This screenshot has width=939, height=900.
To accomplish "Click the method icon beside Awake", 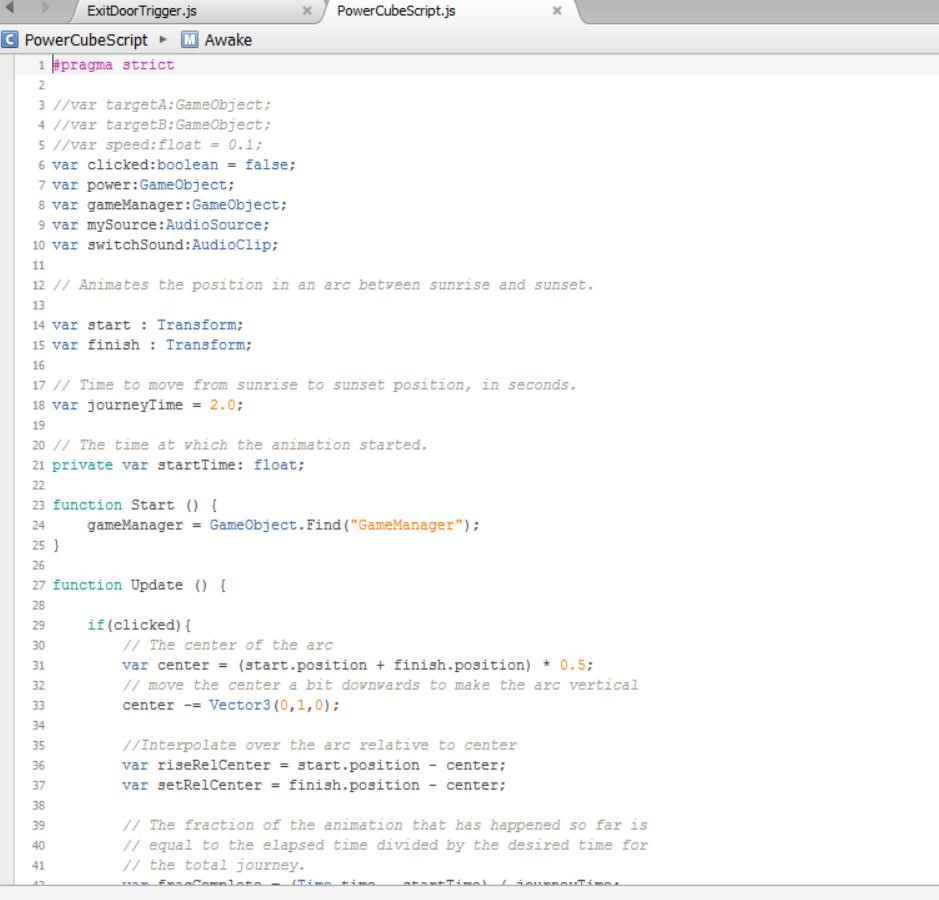I will tap(190, 40).
